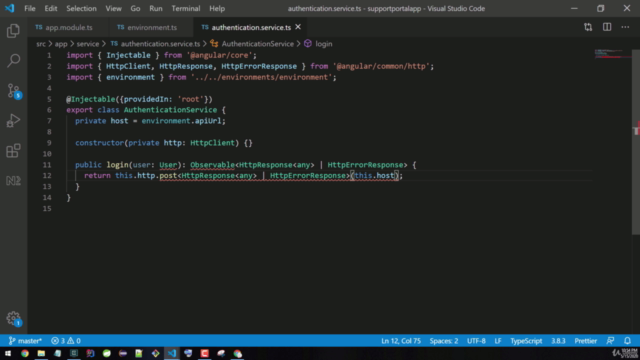The image size is (640, 360).
Task: Open the Manage gear menu
Action: [13, 318]
